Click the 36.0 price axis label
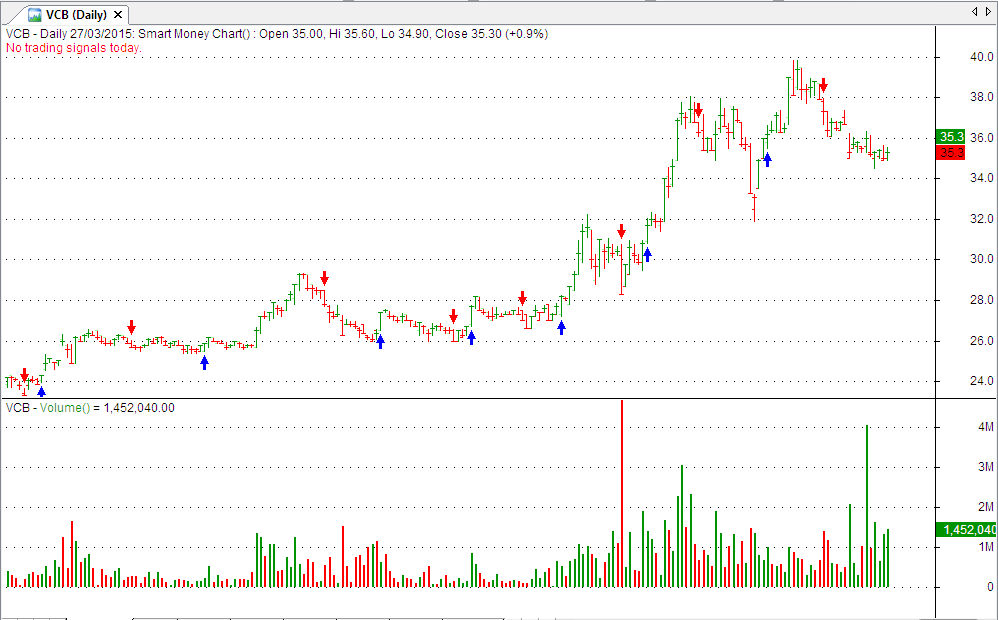This screenshot has height=620, width=998. pyautogui.click(x=981, y=137)
